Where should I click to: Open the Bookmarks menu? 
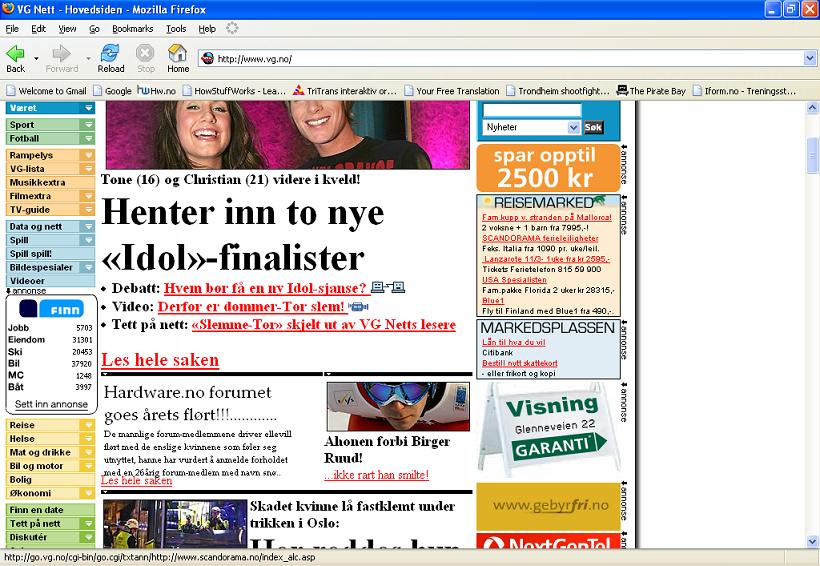pos(132,29)
